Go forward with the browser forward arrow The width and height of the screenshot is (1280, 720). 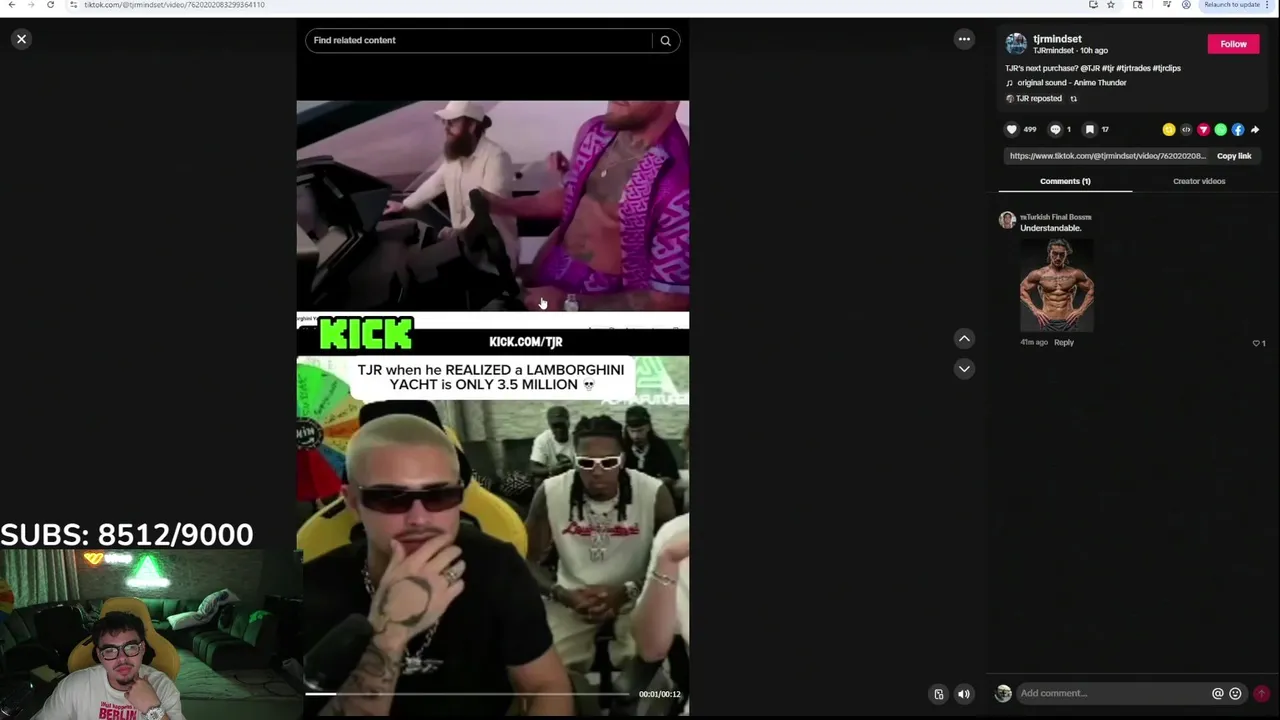pyautogui.click(x=30, y=5)
